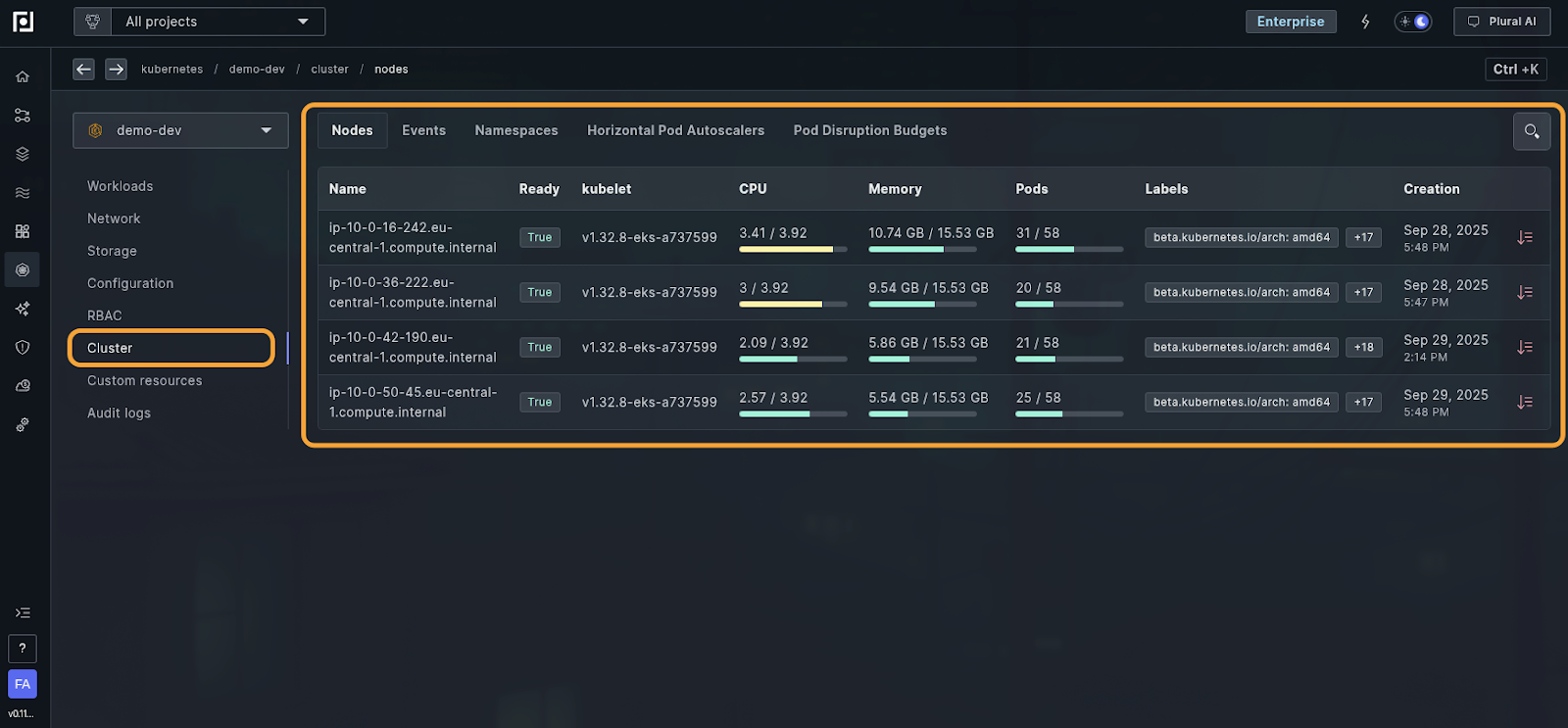Open the Plural AI button
Viewport: 1568px width, 728px height.
coord(1501,22)
